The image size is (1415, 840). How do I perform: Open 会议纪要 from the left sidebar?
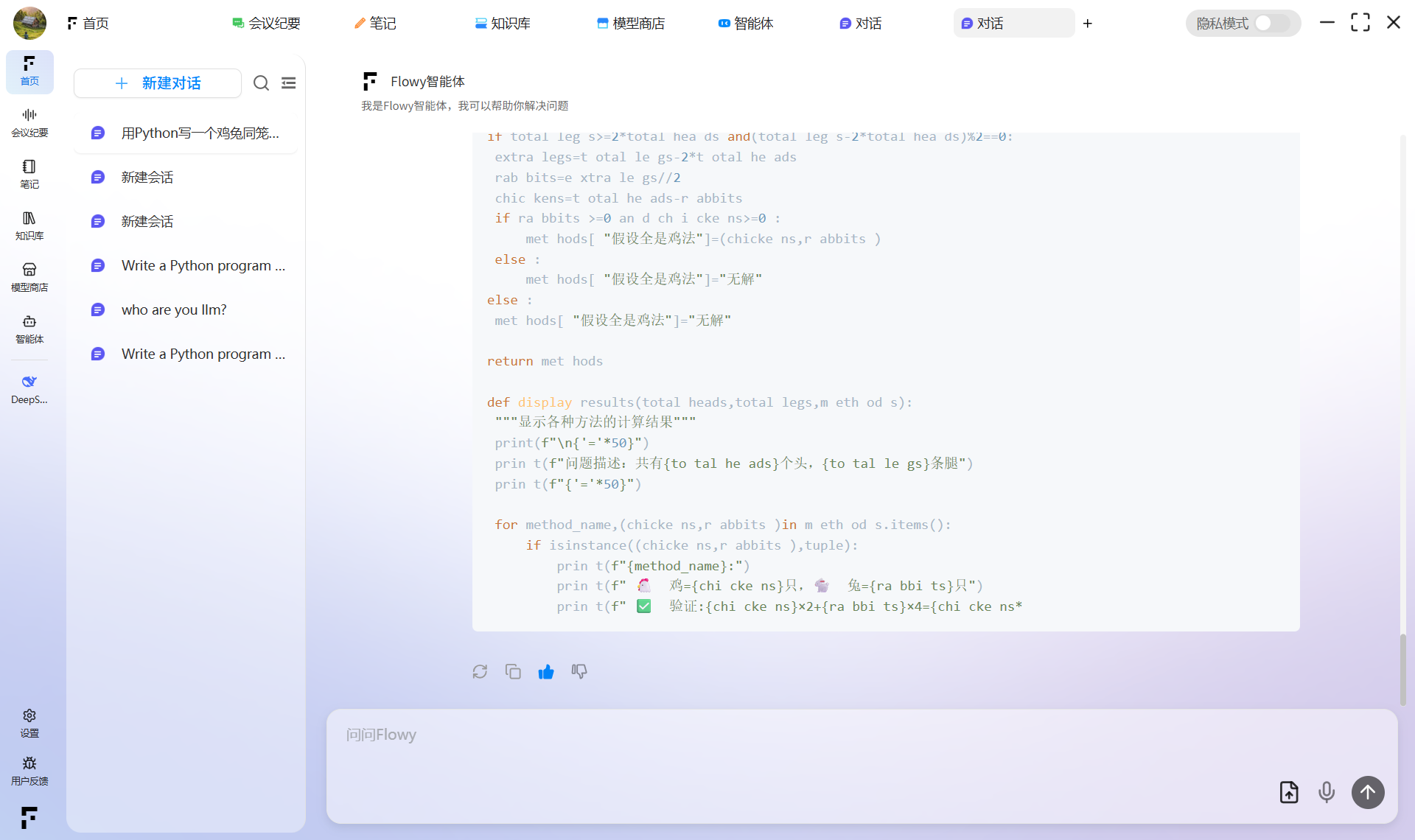[29, 122]
